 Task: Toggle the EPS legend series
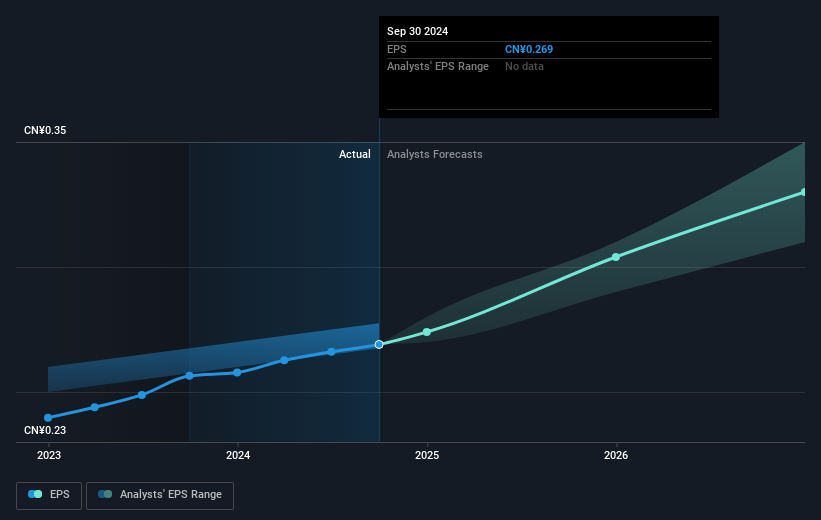pyautogui.click(x=49, y=495)
